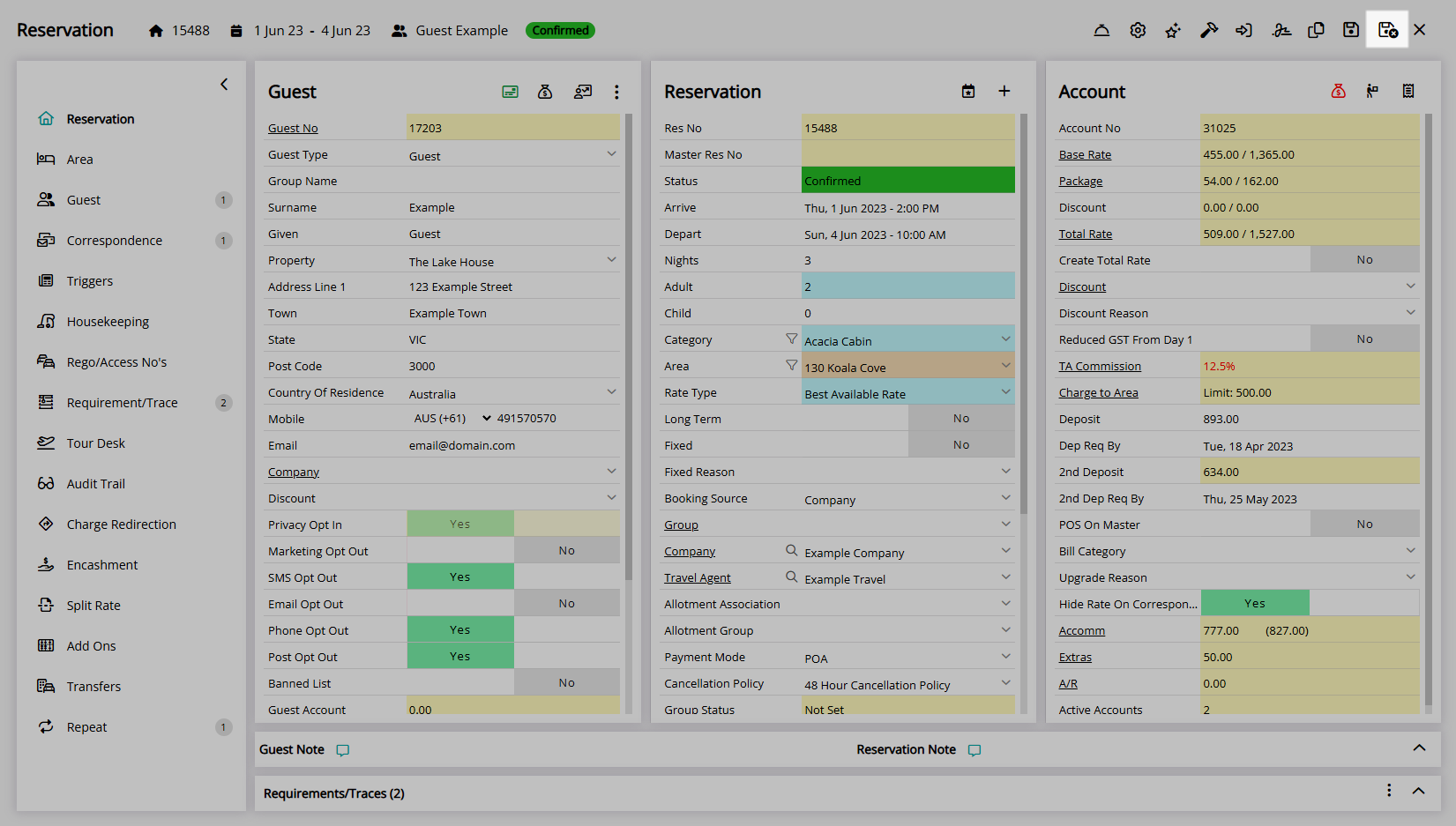Click the signature icon in top toolbar
Screen dimensions: 1456x826
(x=1281, y=31)
